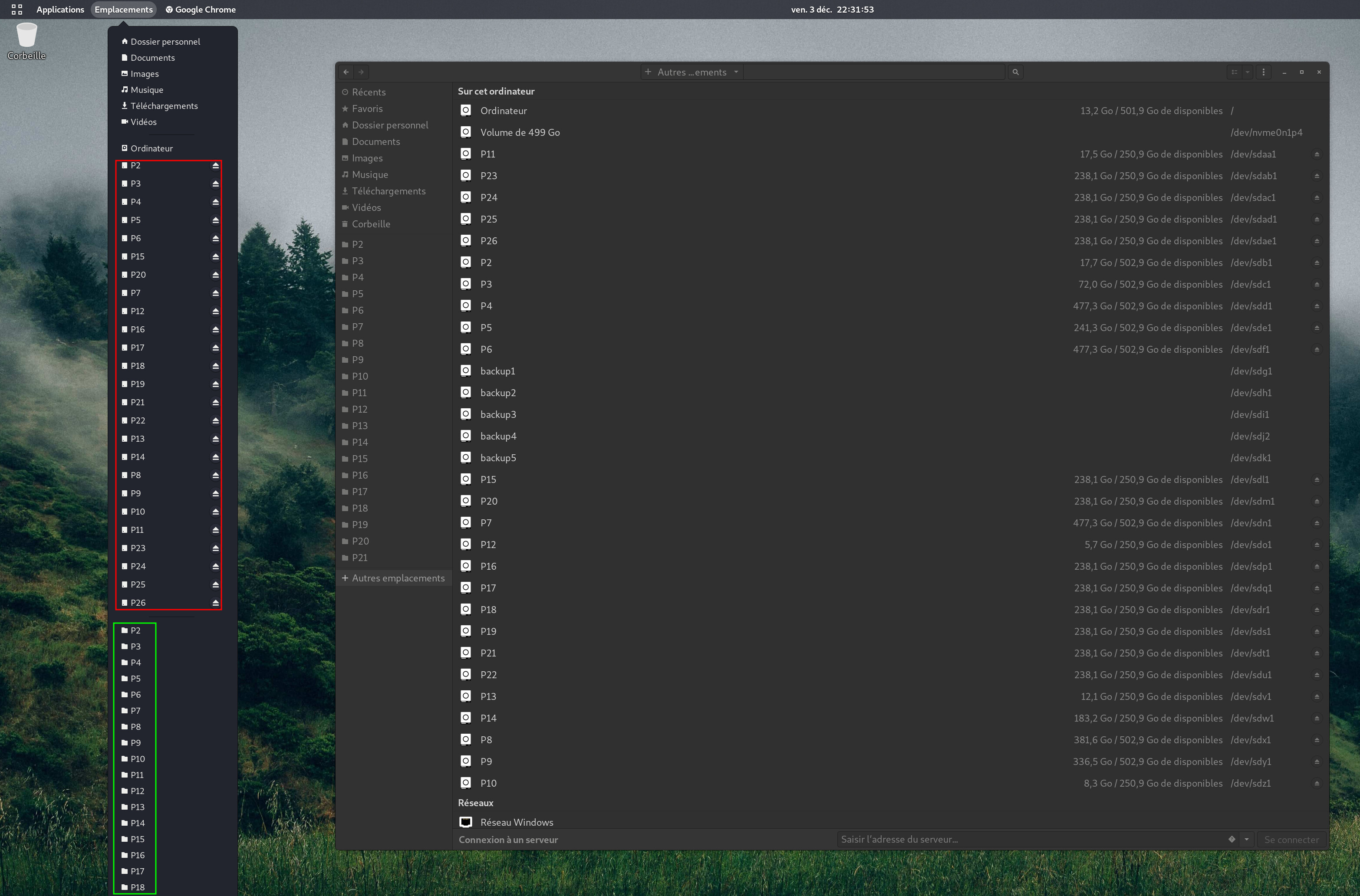This screenshot has width=1360, height=896.
Task: Click Réseau Windows network icon
Action: click(x=466, y=822)
